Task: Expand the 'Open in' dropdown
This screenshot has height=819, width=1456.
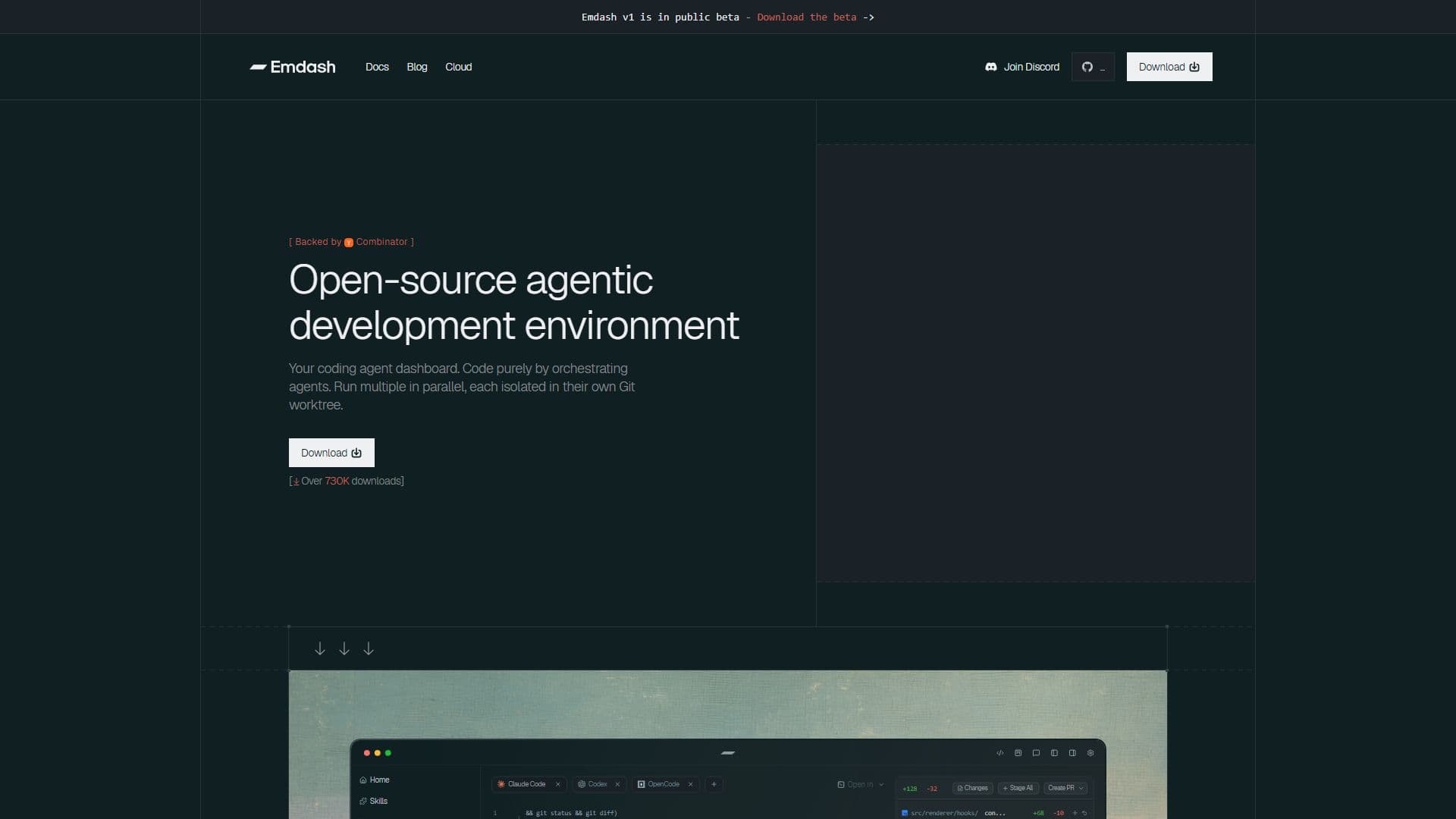Action: coord(861,784)
